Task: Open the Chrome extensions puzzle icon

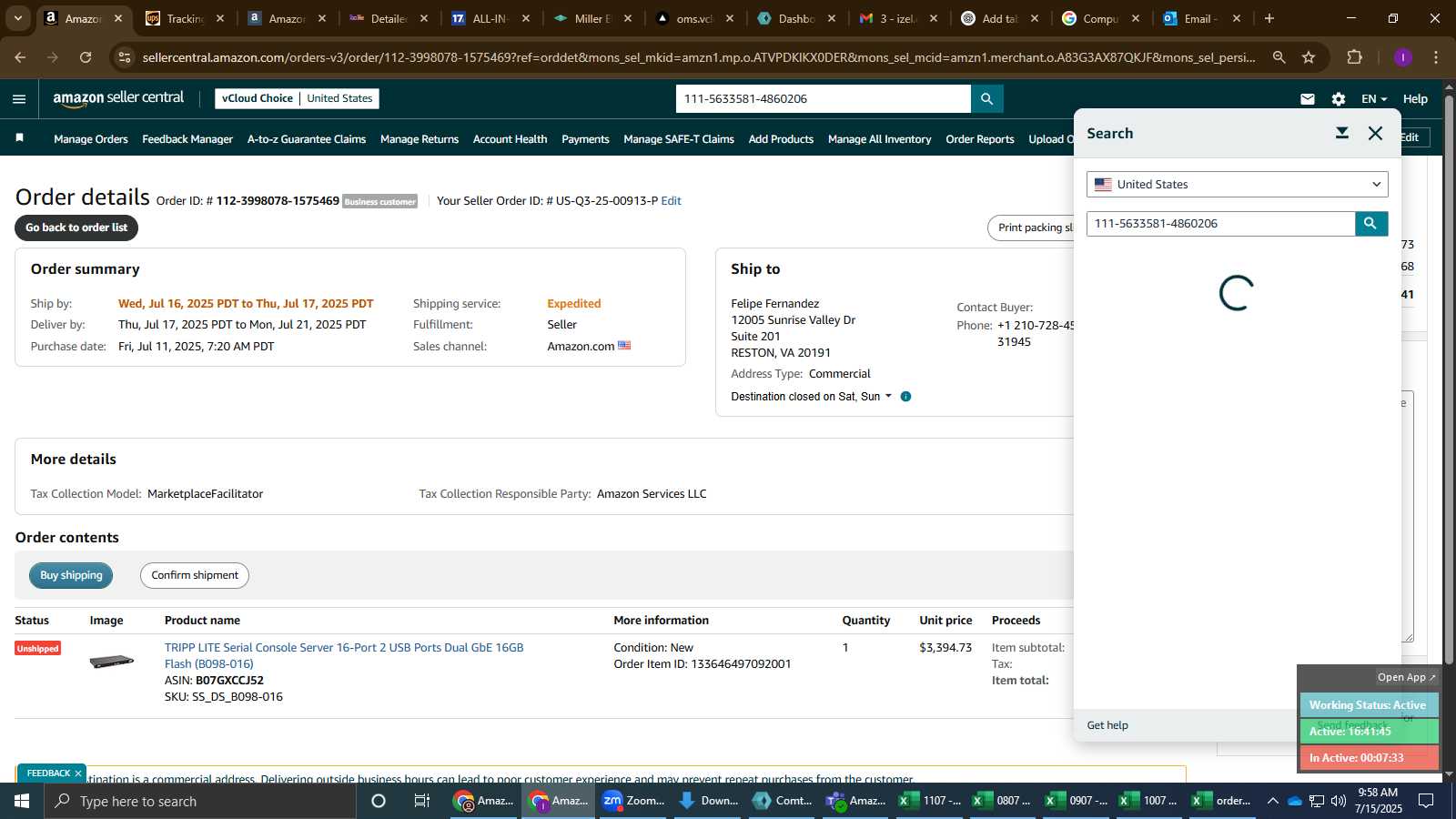Action: [x=1355, y=57]
